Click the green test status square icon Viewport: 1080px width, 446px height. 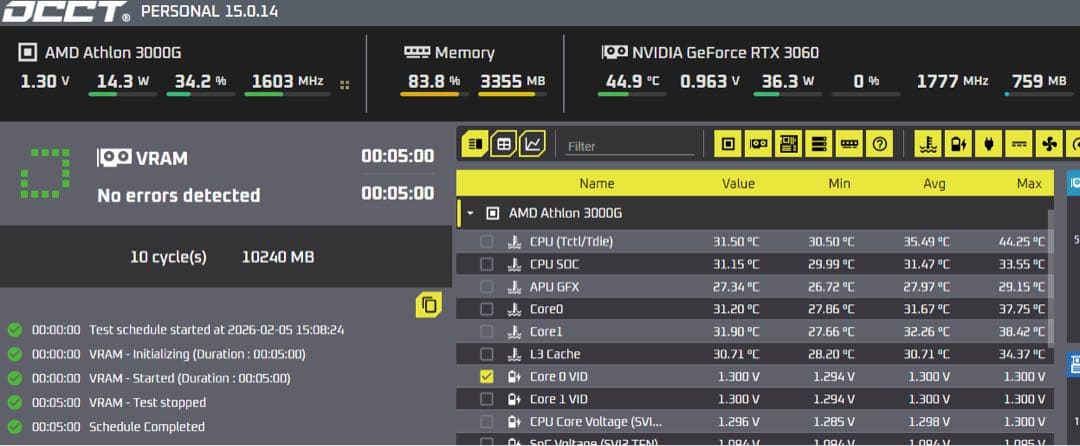pos(45,173)
